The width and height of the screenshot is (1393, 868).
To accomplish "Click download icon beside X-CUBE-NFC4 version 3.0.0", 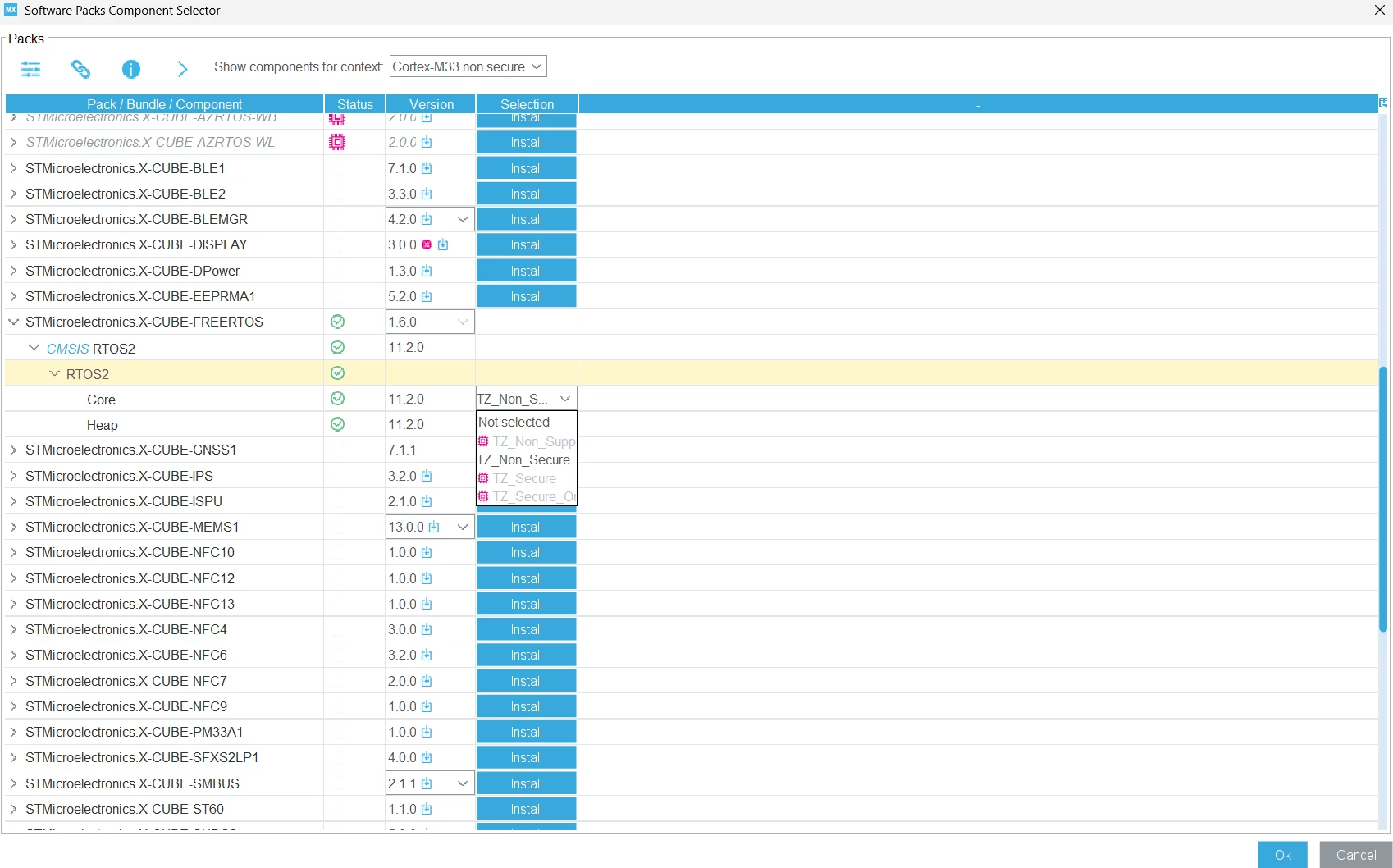I will click(427, 629).
